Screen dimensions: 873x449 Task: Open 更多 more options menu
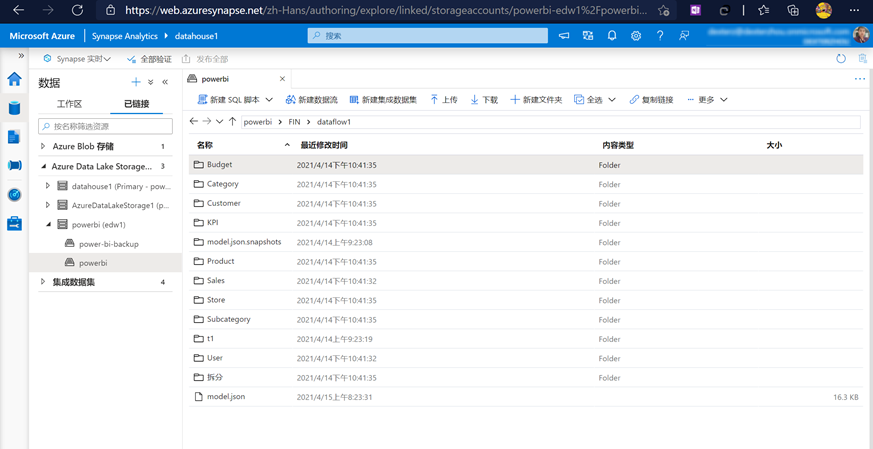(707, 100)
